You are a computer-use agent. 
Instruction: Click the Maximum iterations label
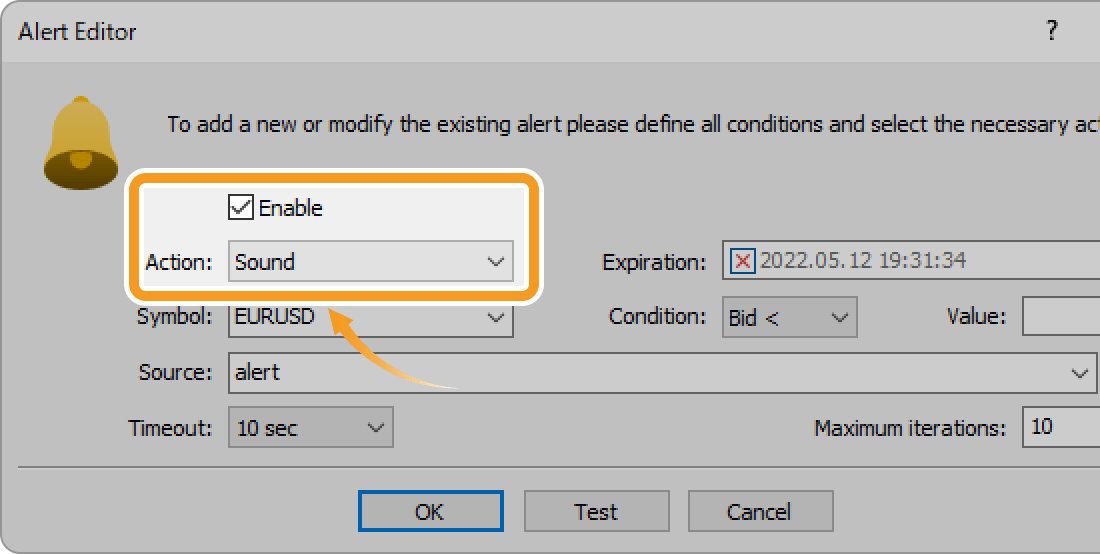click(910, 429)
